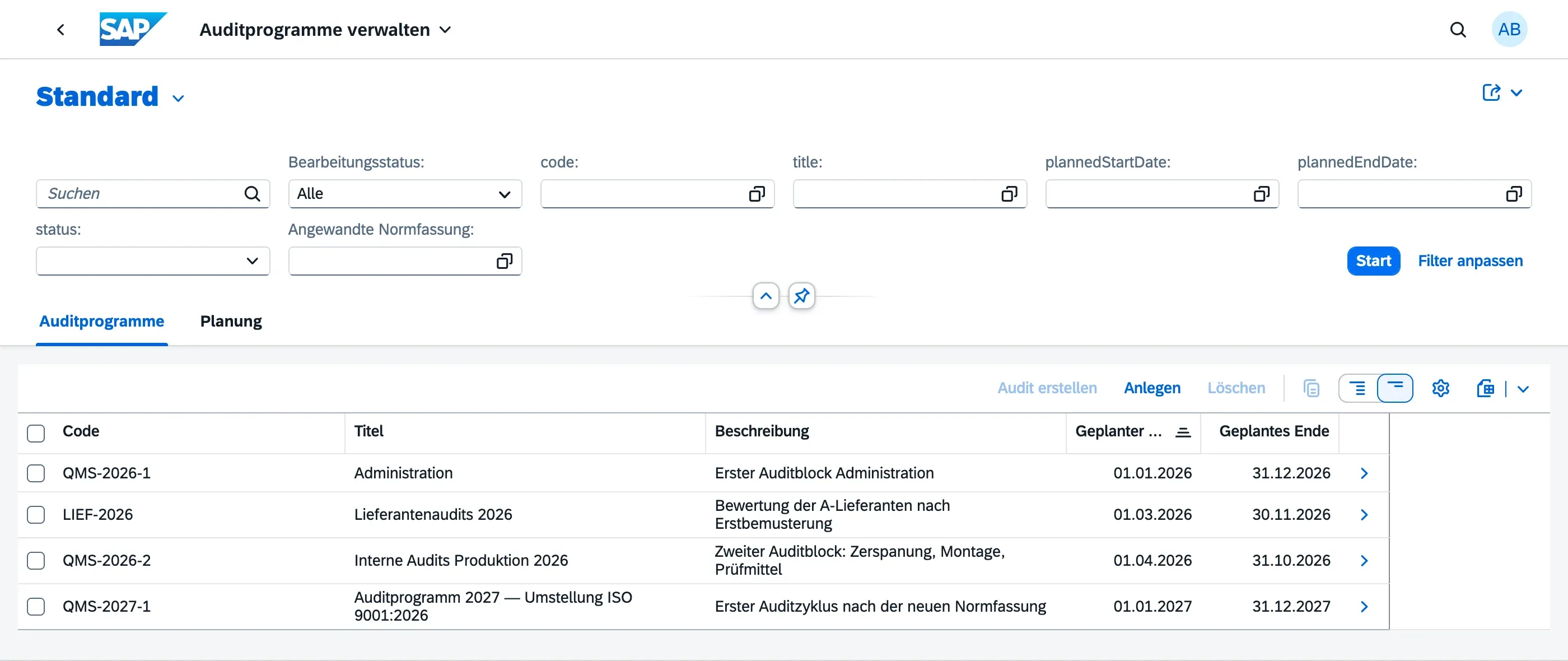Navigate into the LIEF-2026 row arrow
1568x661 pixels.
(x=1364, y=514)
